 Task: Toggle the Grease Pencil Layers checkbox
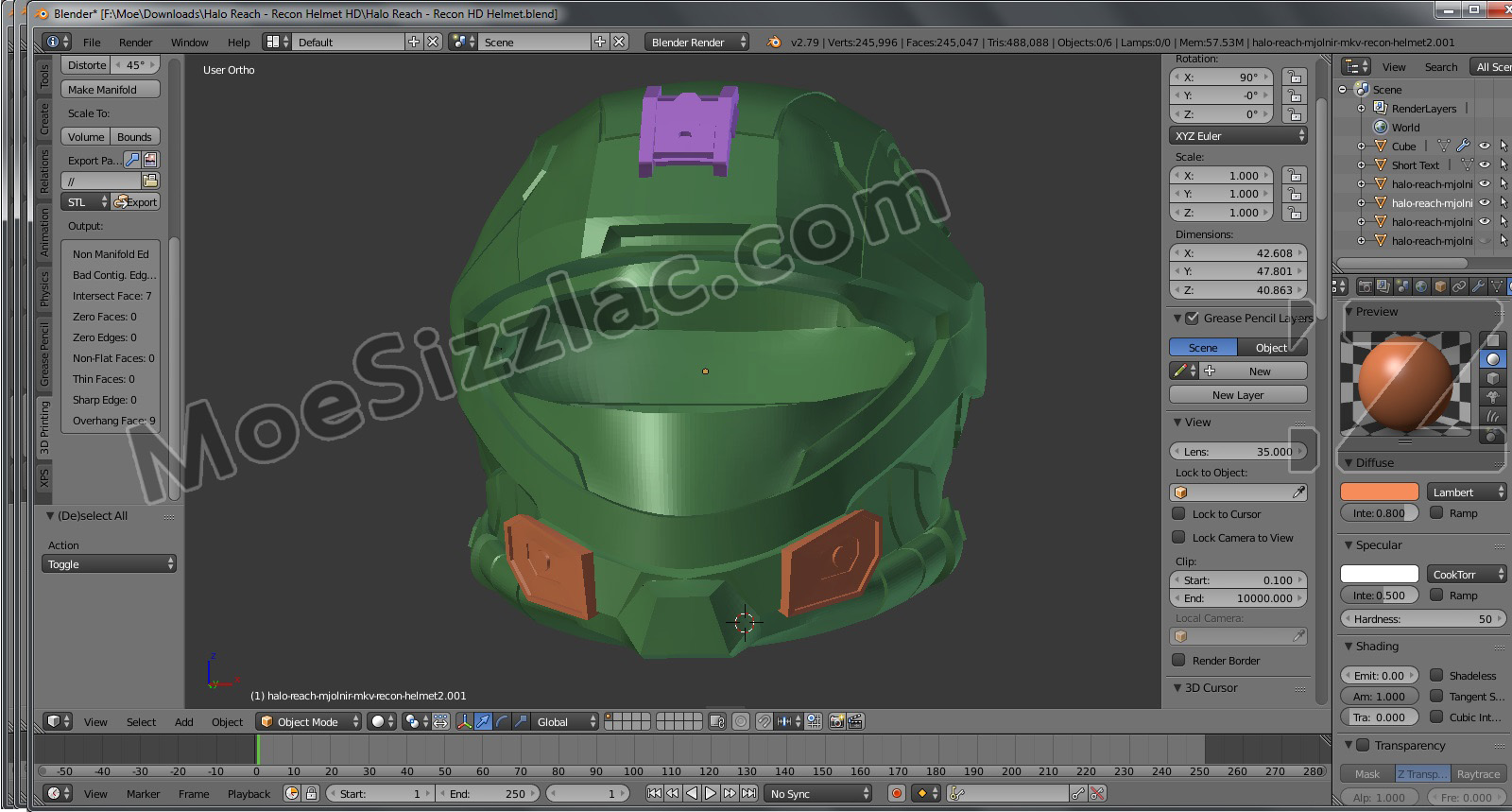1192,319
